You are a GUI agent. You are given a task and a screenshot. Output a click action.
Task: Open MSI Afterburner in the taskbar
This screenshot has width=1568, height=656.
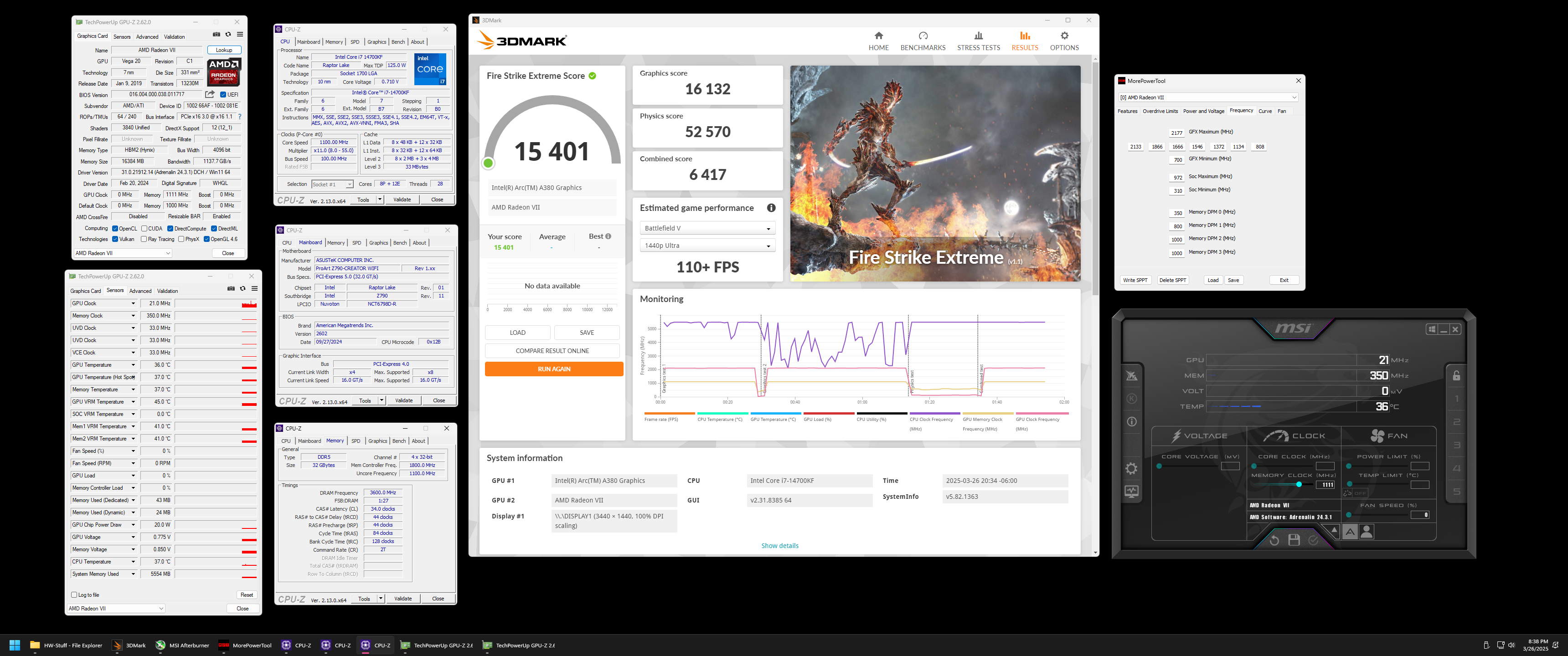[x=182, y=645]
